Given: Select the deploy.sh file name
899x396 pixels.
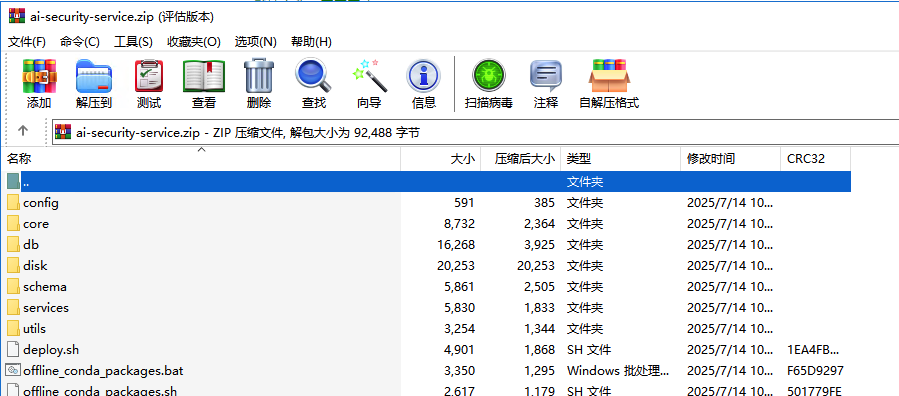Looking at the screenshot, I should click(x=51, y=350).
